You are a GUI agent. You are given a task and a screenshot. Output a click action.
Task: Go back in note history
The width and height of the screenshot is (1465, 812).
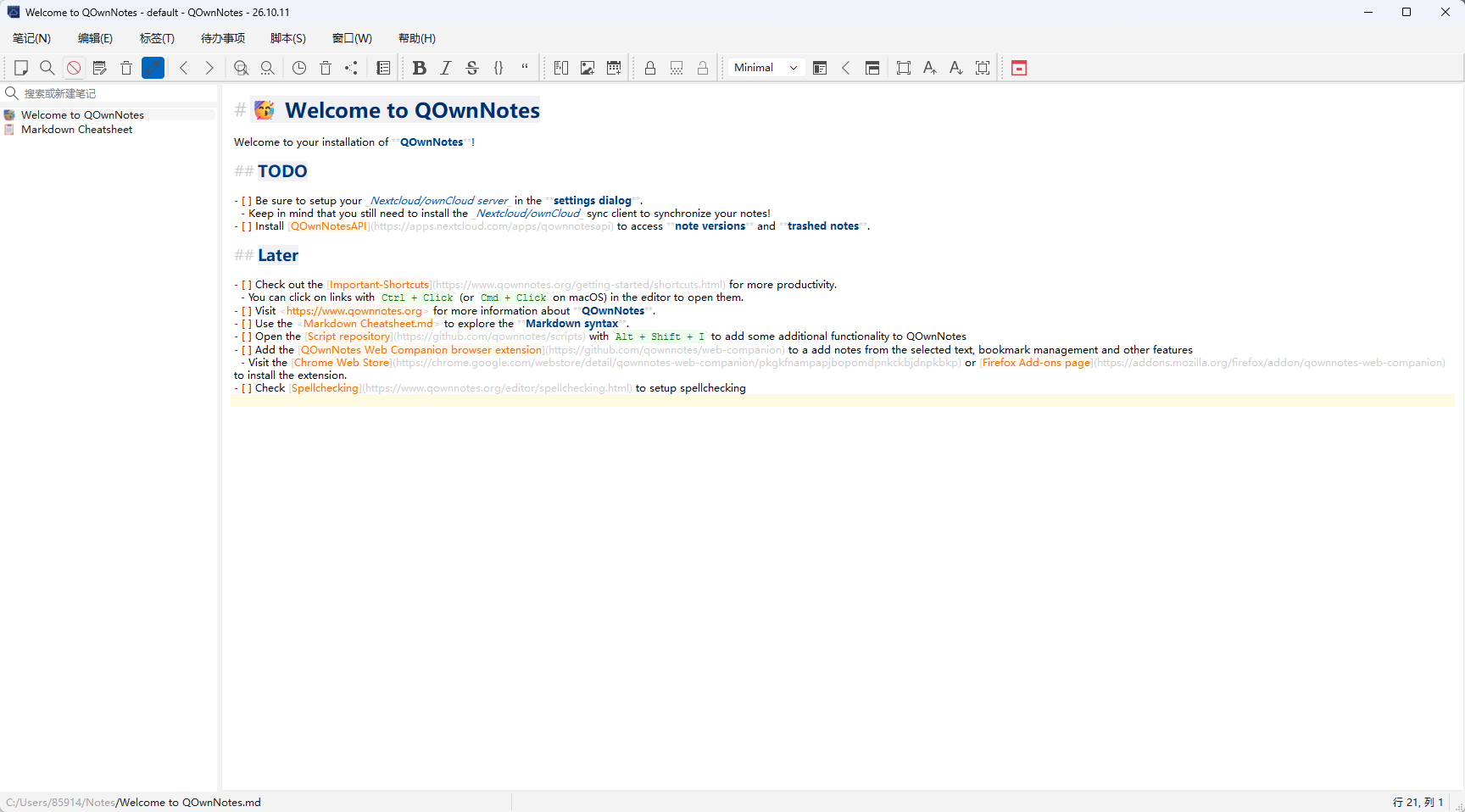tap(183, 68)
